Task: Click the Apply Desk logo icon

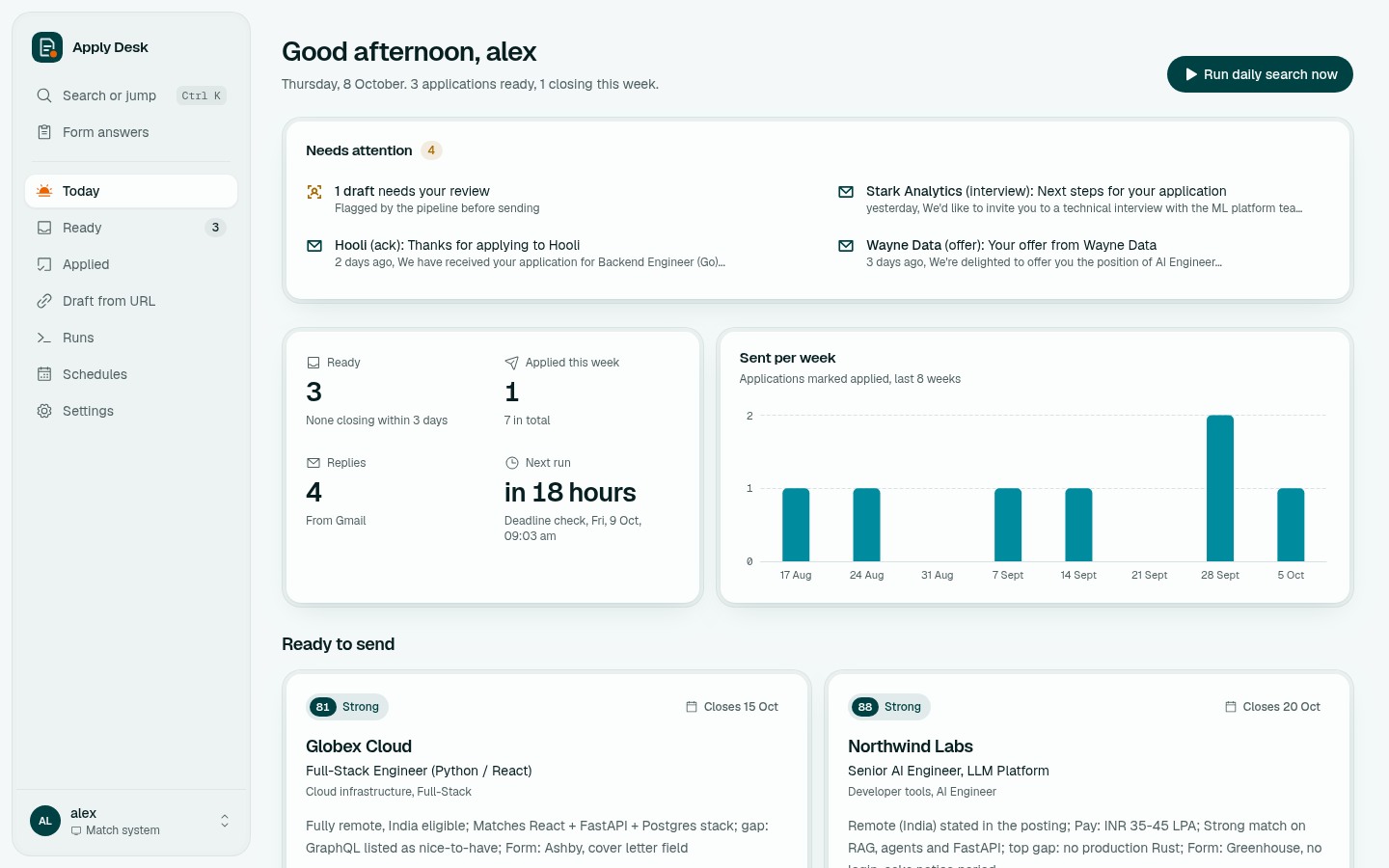Action: coord(47,47)
